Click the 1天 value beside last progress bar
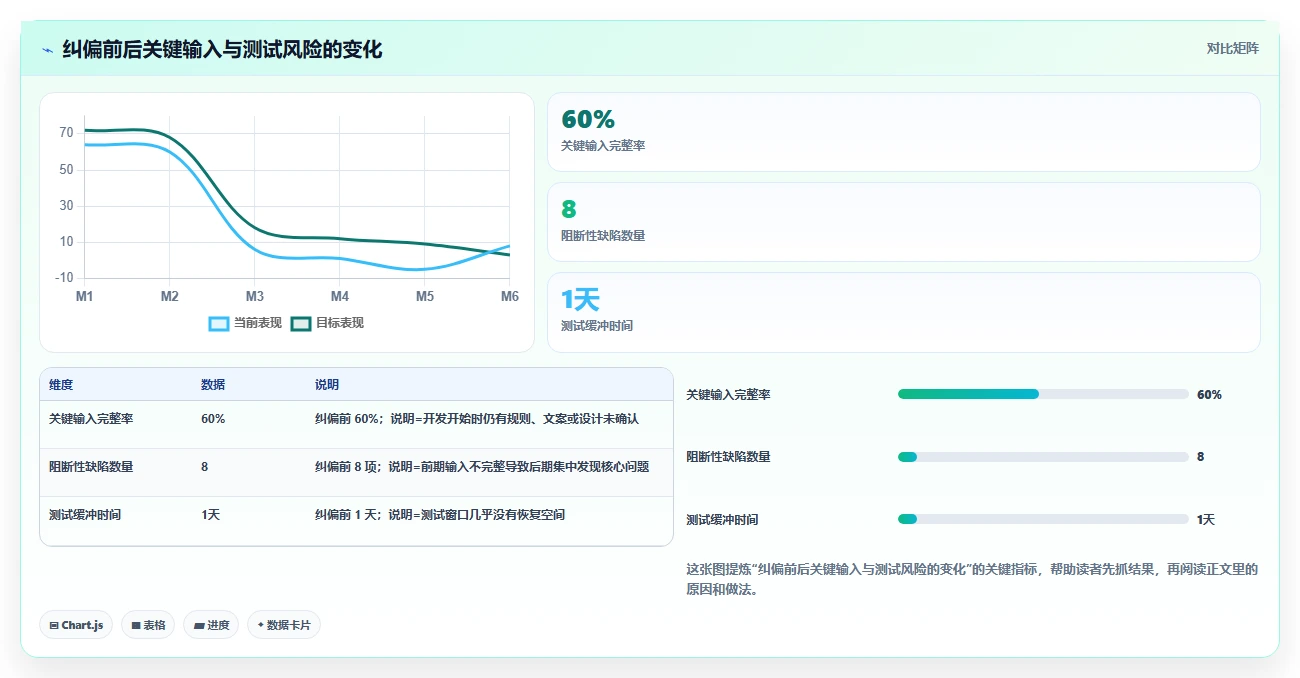Viewport: 1300px width, 678px height. click(x=1206, y=520)
